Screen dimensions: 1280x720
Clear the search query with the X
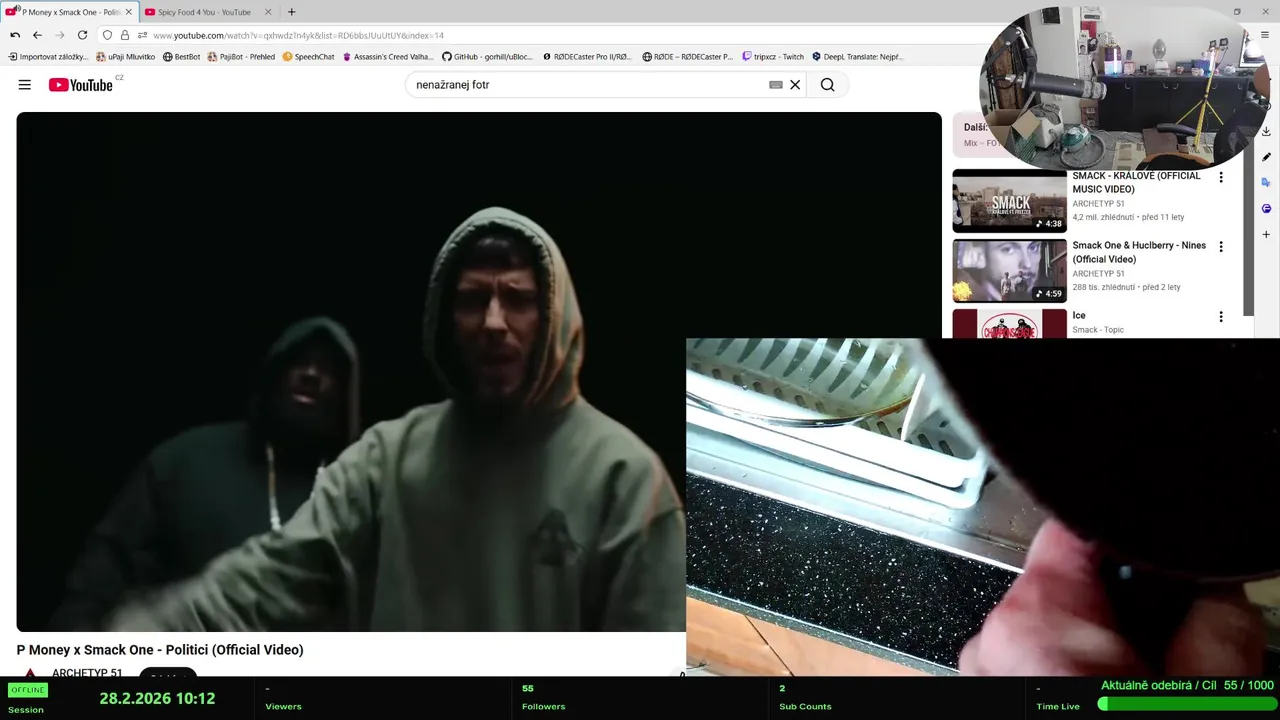(x=795, y=85)
